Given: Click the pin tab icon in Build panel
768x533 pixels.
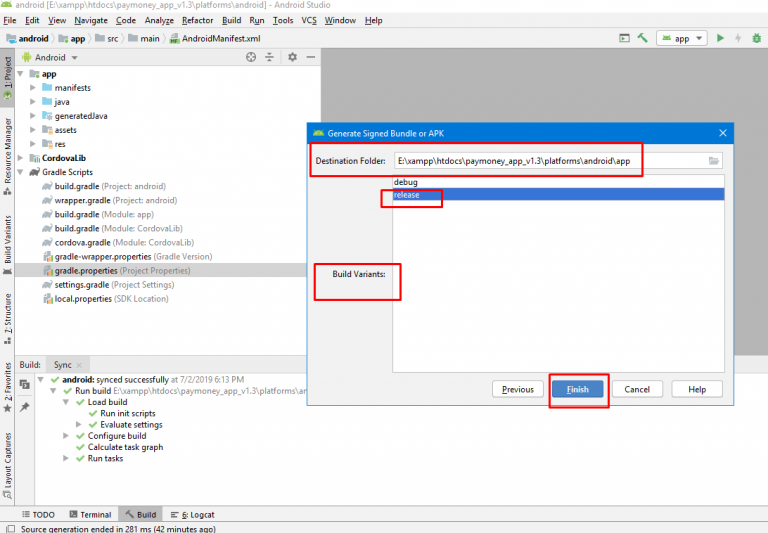Looking at the screenshot, I should pyautogui.click(x=26, y=407).
